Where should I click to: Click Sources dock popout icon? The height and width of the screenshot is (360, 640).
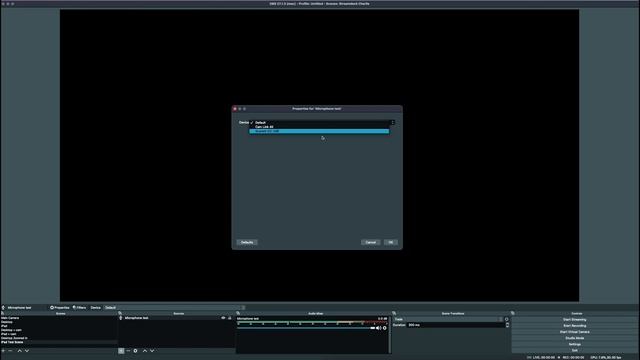pyautogui.click(x=120, y=313)
